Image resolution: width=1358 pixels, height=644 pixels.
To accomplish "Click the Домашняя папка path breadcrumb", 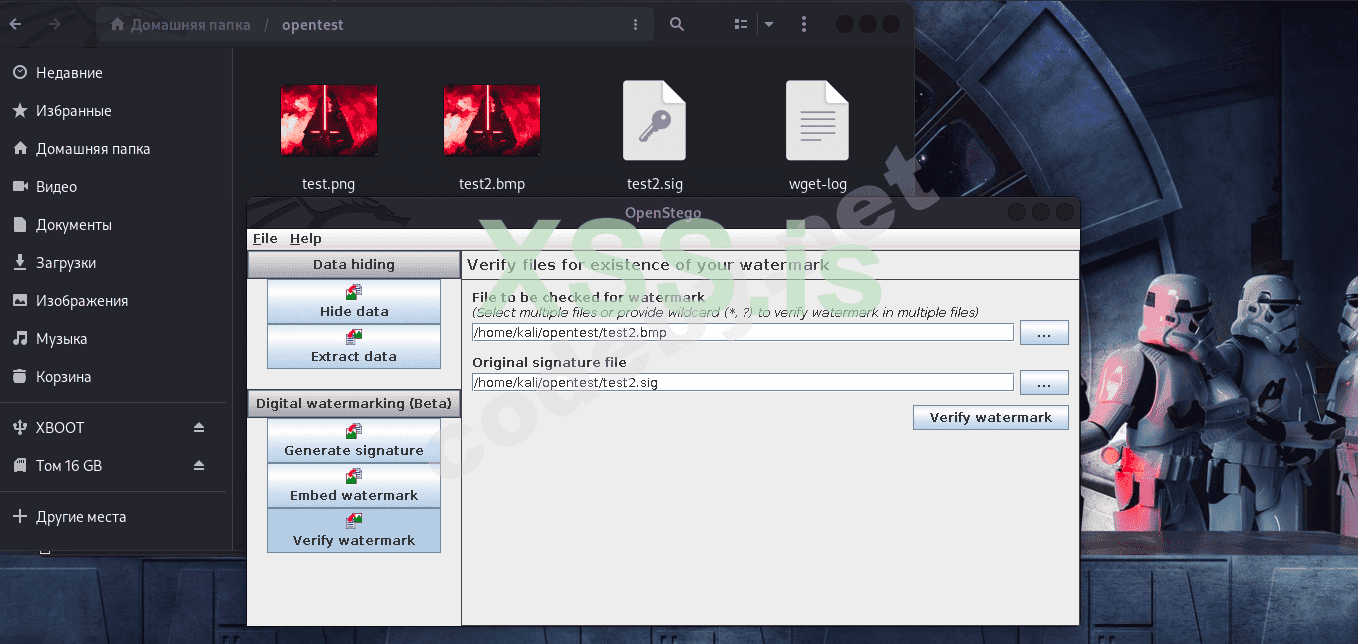I will coord(181,25).
